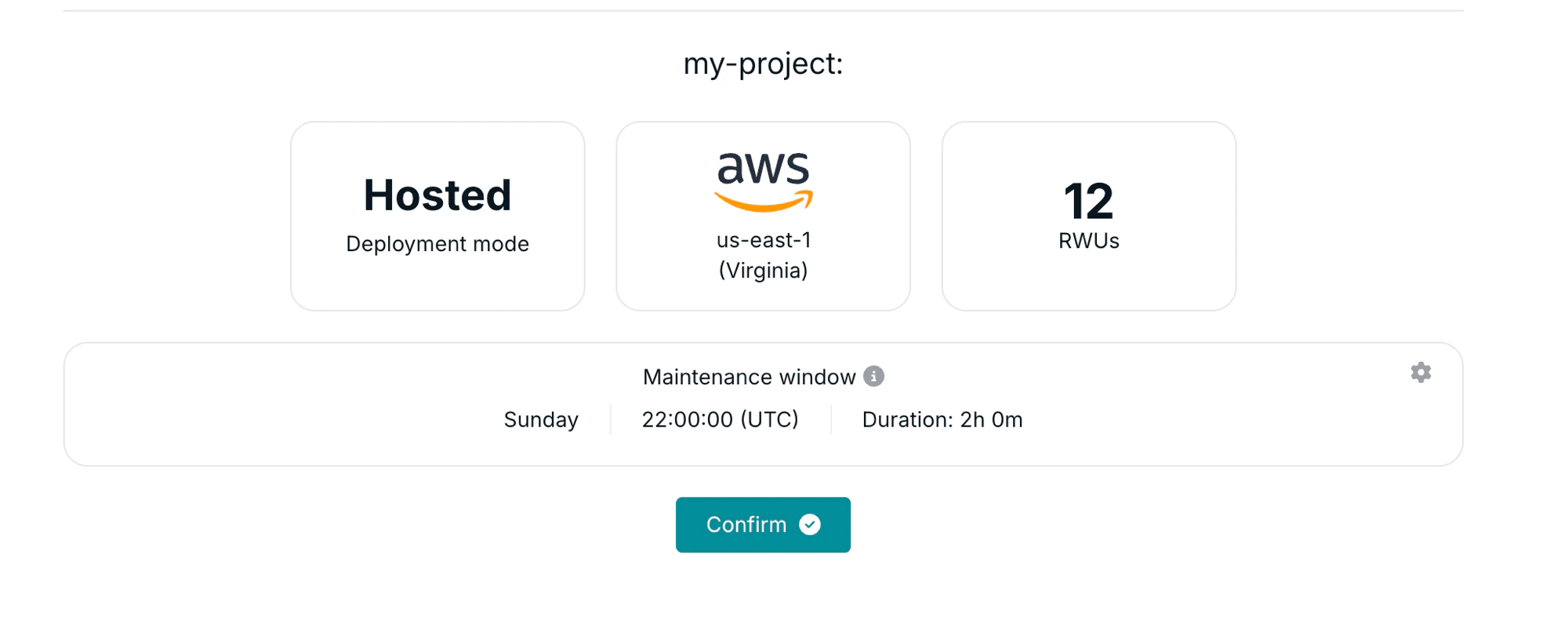Select the 12 RWUs card

point(1088,215)
